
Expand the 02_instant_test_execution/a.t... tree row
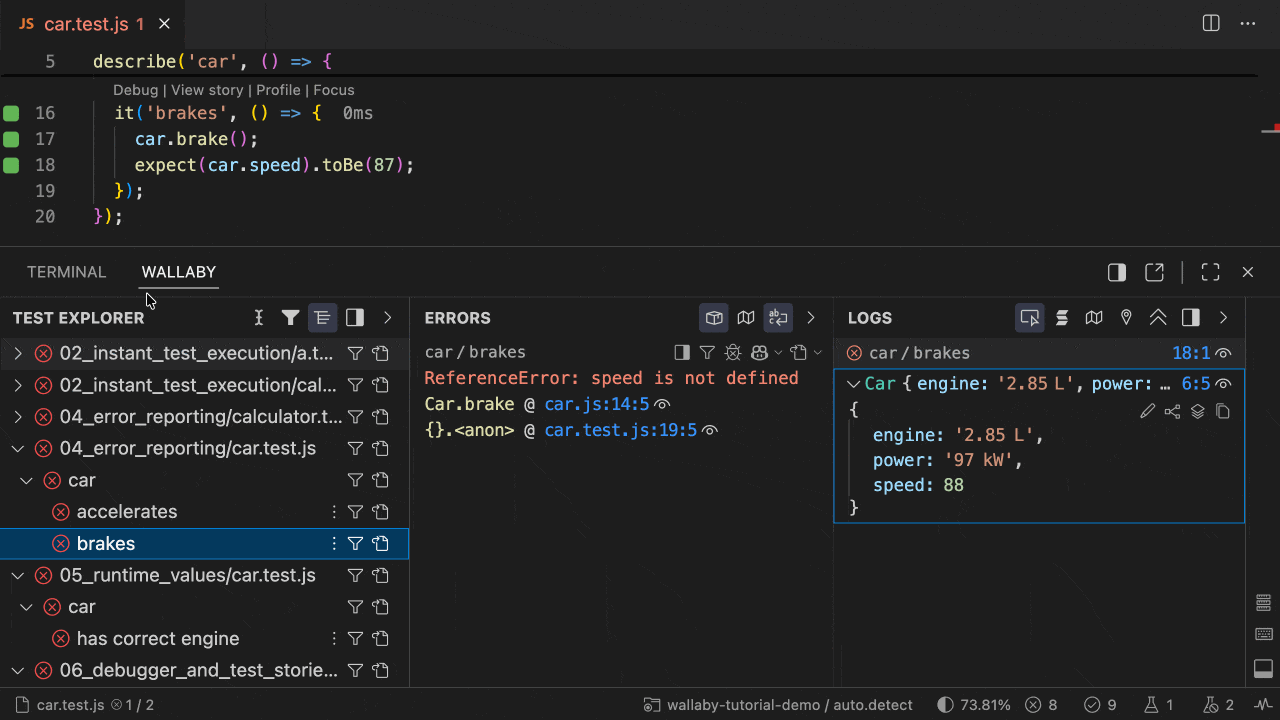coord(18,353)
